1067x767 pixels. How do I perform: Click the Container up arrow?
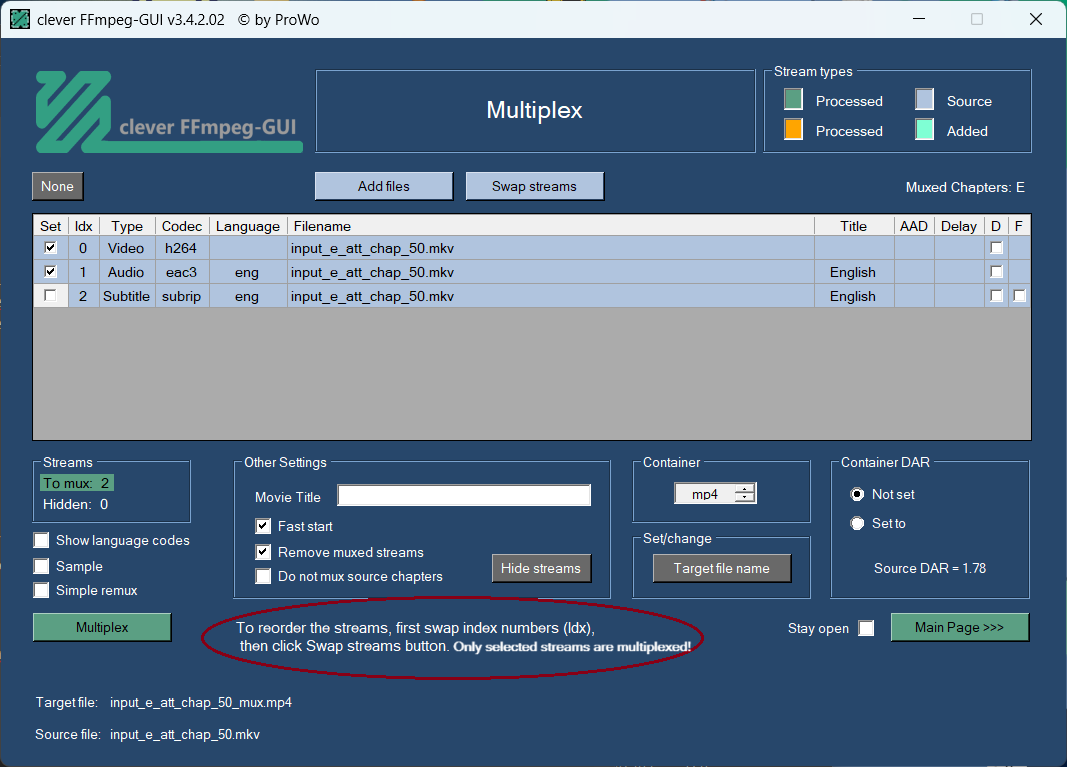[x=745, y=489]
